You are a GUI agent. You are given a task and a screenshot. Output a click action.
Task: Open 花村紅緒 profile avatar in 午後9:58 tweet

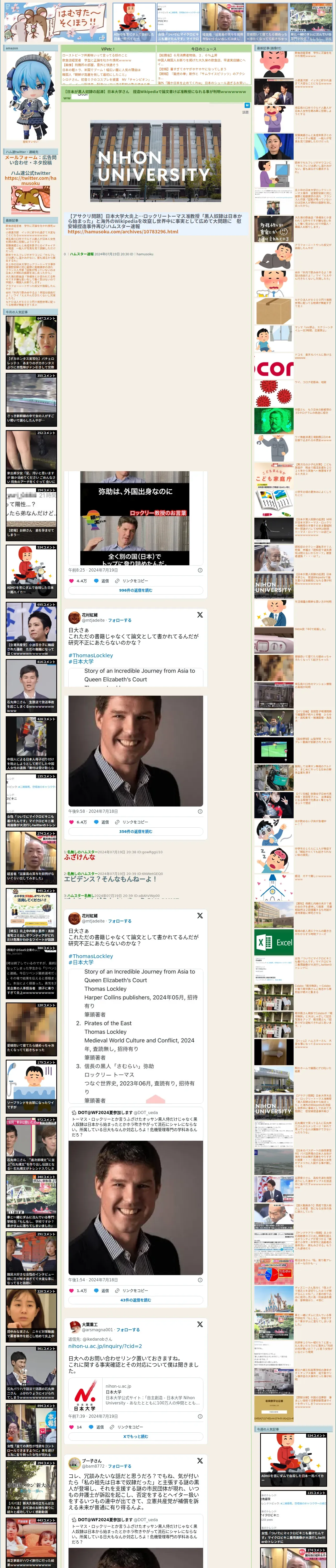(x=74, y=617)
